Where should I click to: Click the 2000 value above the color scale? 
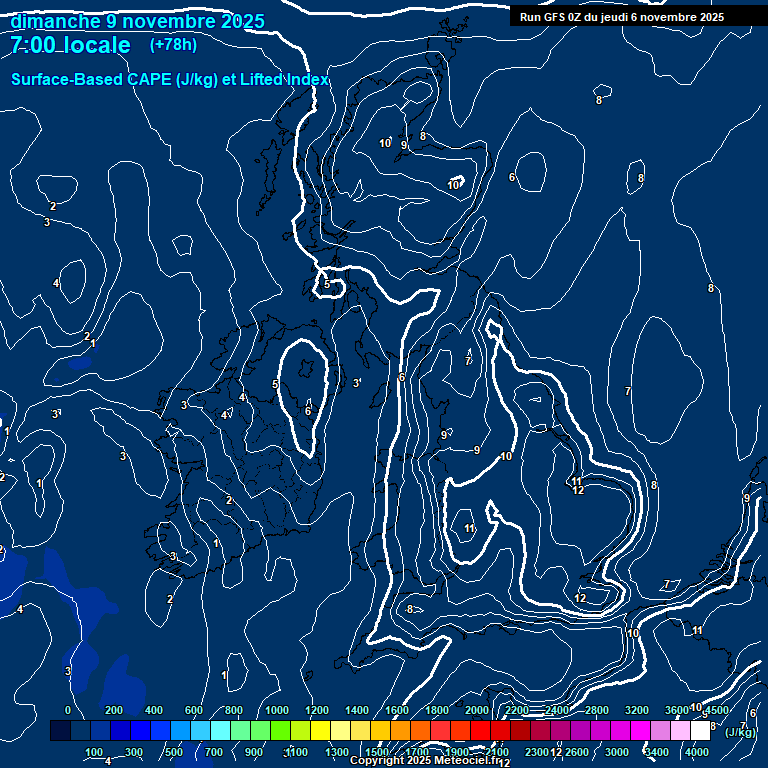pyautogui.click(x=477, y=710)
